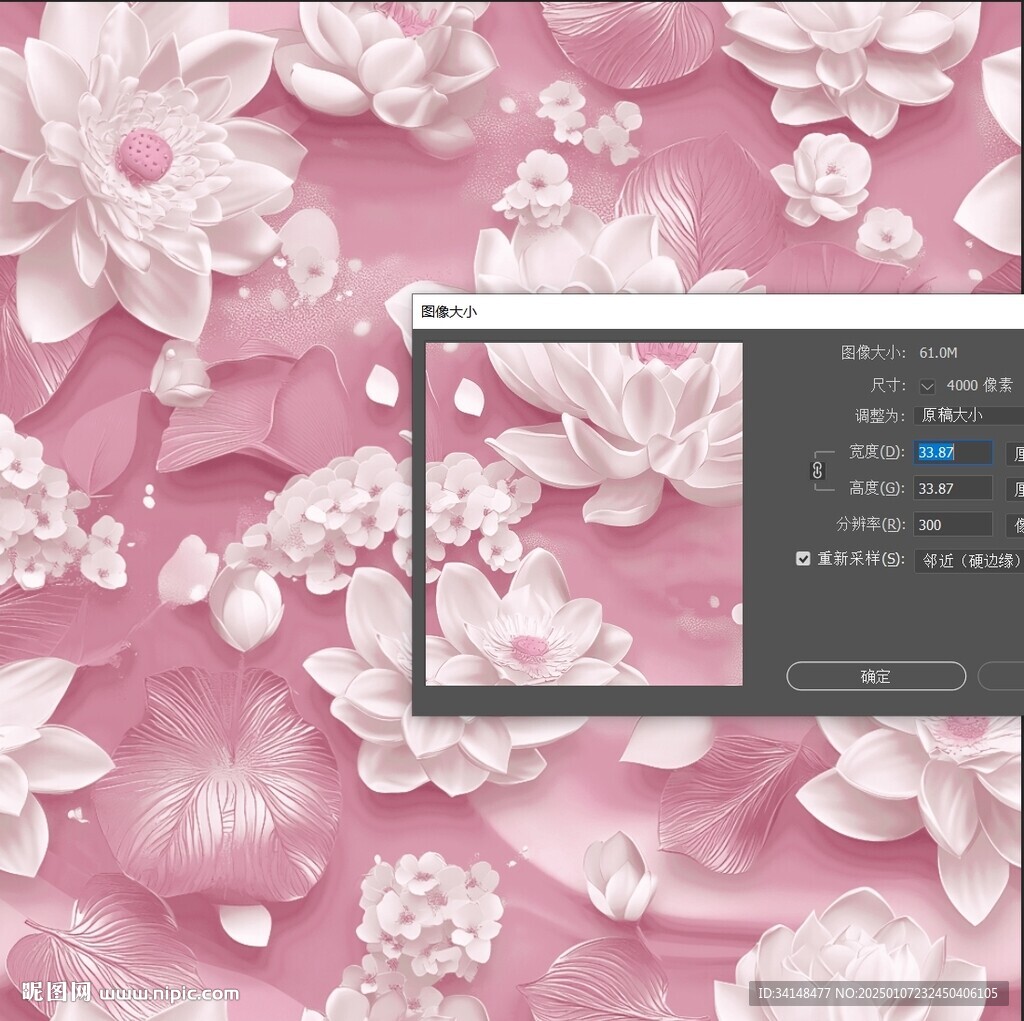Click the 4000 像素 dimensions value
1024x1021 pixels.
click(980, 385)
